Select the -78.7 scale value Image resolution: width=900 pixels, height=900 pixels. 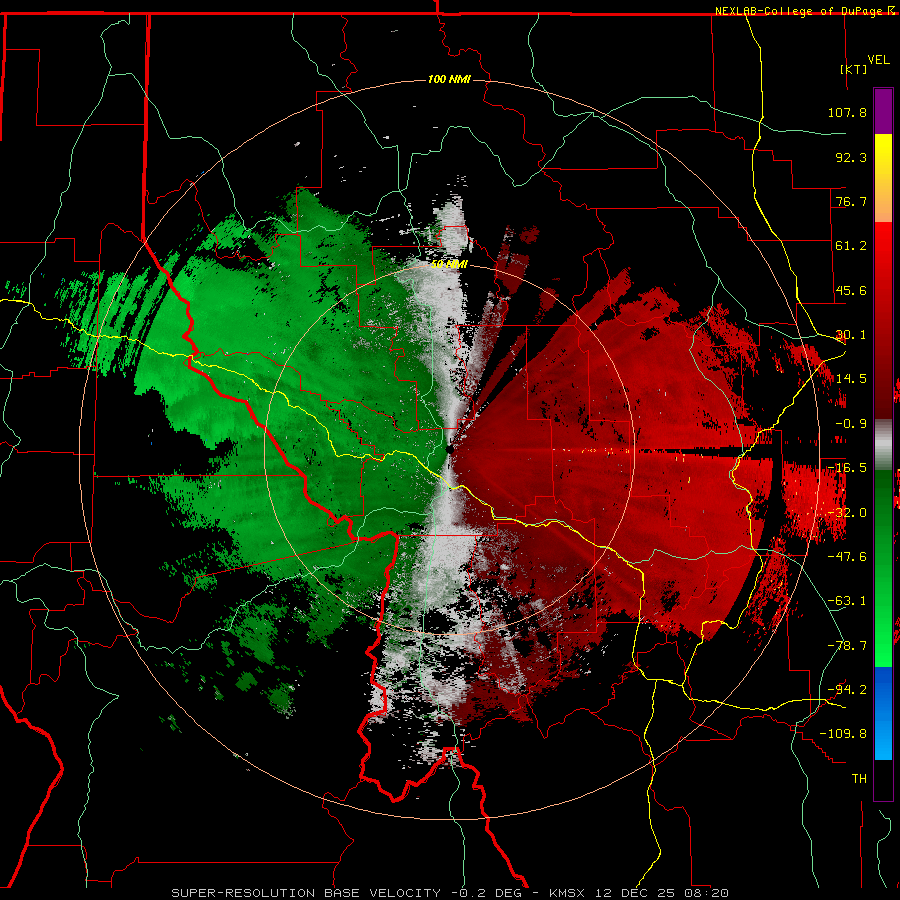click(x=847, y=646)
